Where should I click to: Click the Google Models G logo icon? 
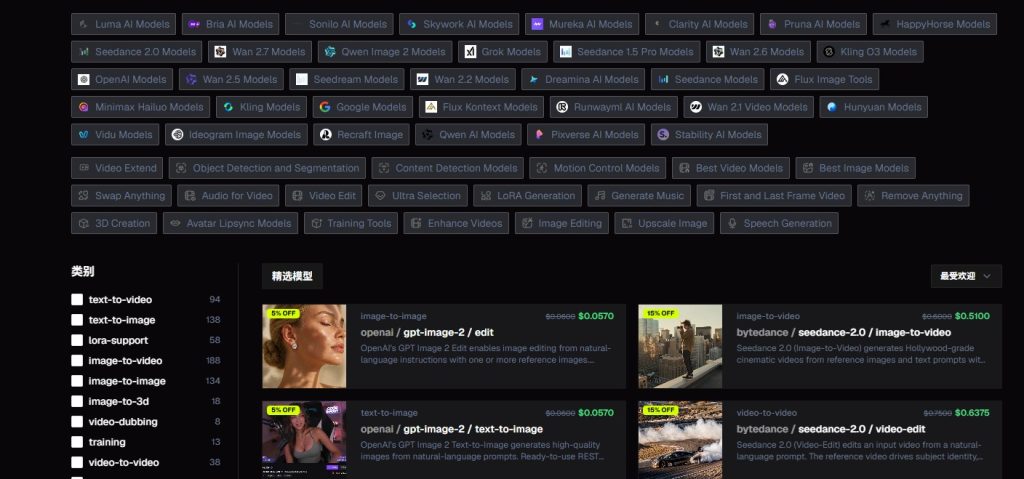point(325,107)
